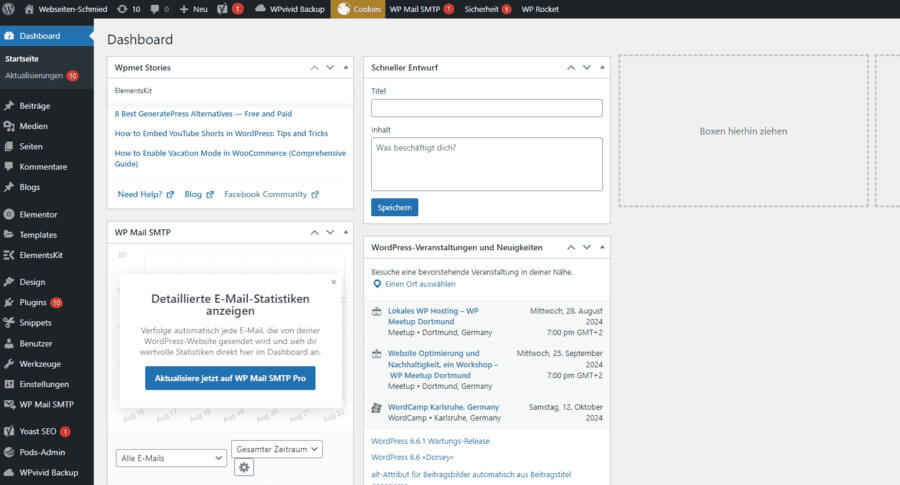The width and height of the screenshot is (900, 485).
Task: Open Facebook Community link
Action: coord(271,195)
